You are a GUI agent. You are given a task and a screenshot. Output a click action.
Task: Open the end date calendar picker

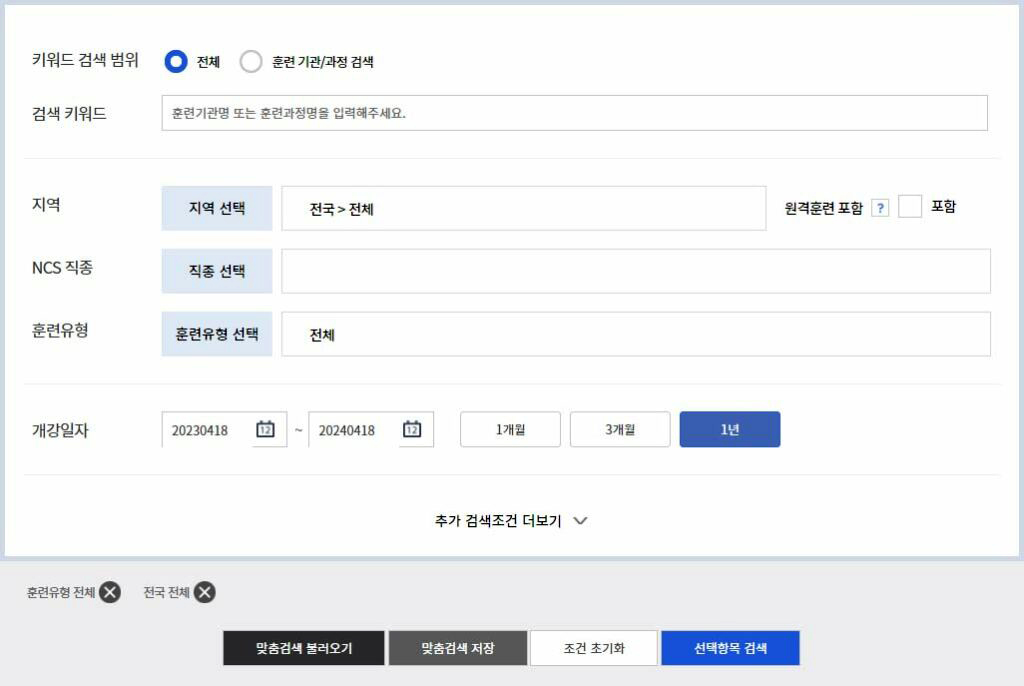(x=416, y=429)
